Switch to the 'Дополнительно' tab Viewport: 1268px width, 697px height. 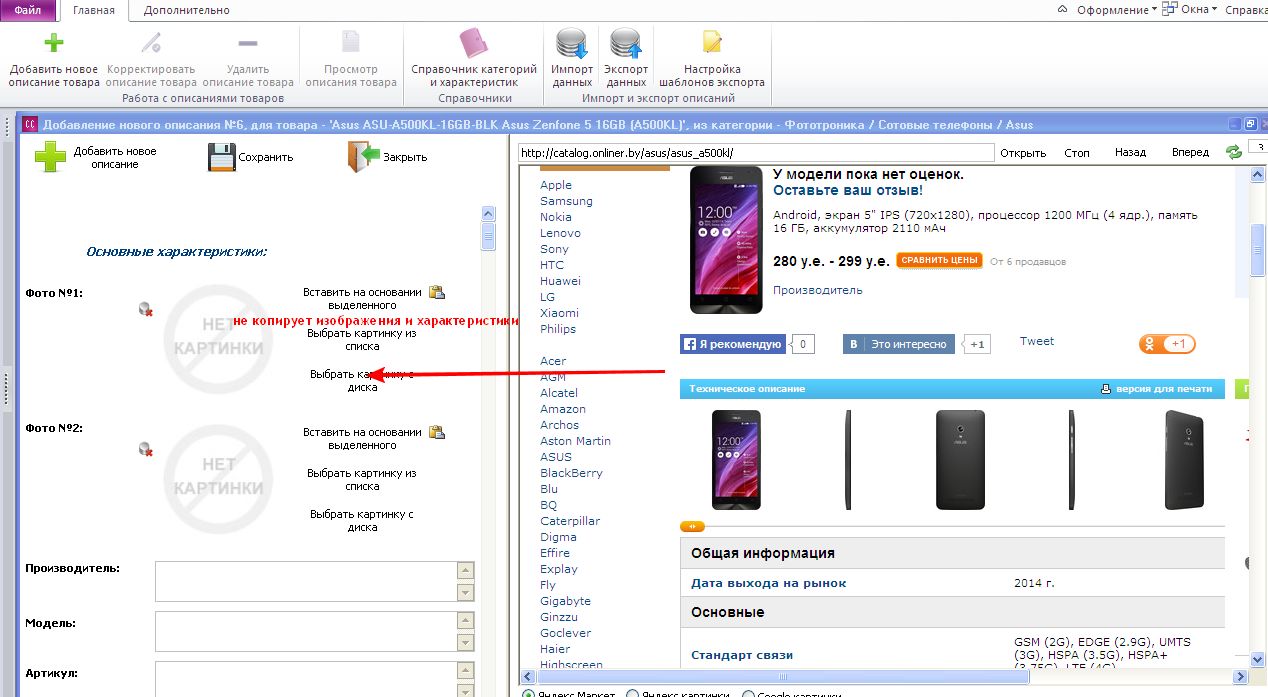click(186, 10)
